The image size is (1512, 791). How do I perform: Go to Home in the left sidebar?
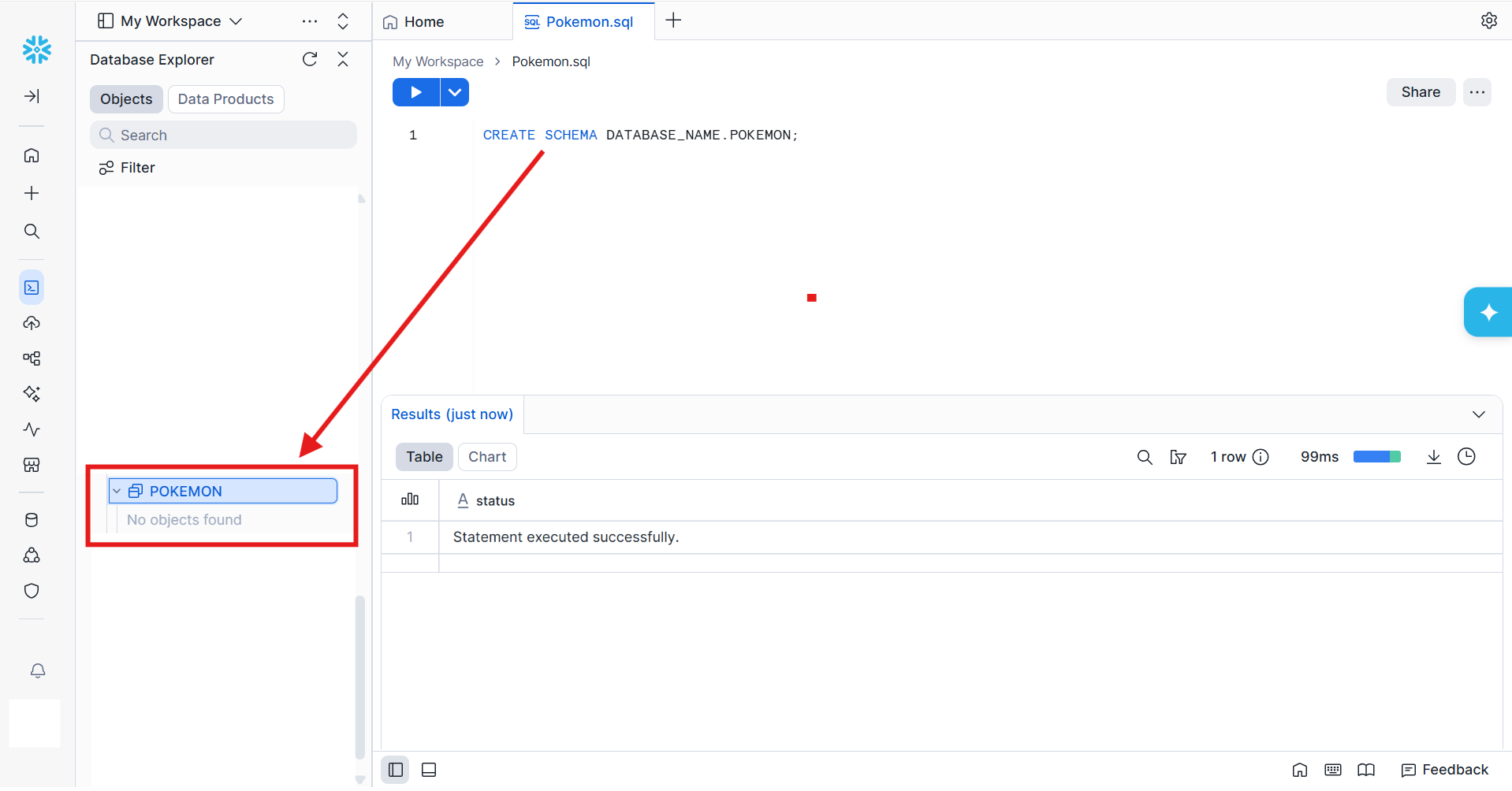[x=32, y=155]
